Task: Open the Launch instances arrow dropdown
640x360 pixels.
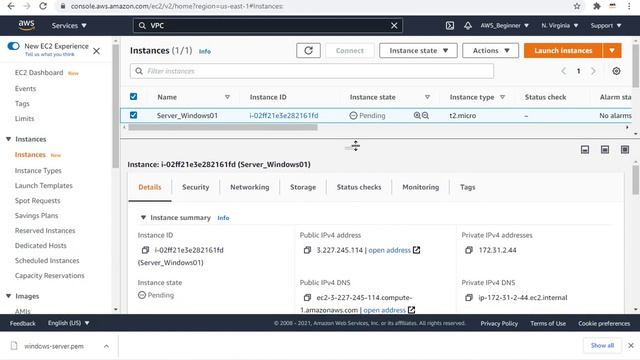Action: (612, 51)
